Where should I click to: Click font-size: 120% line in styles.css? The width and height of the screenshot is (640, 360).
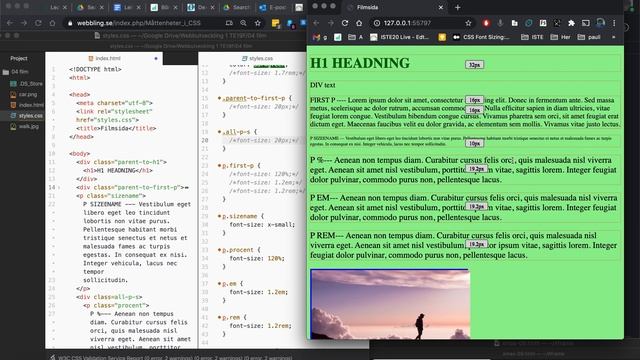point(257,258)
